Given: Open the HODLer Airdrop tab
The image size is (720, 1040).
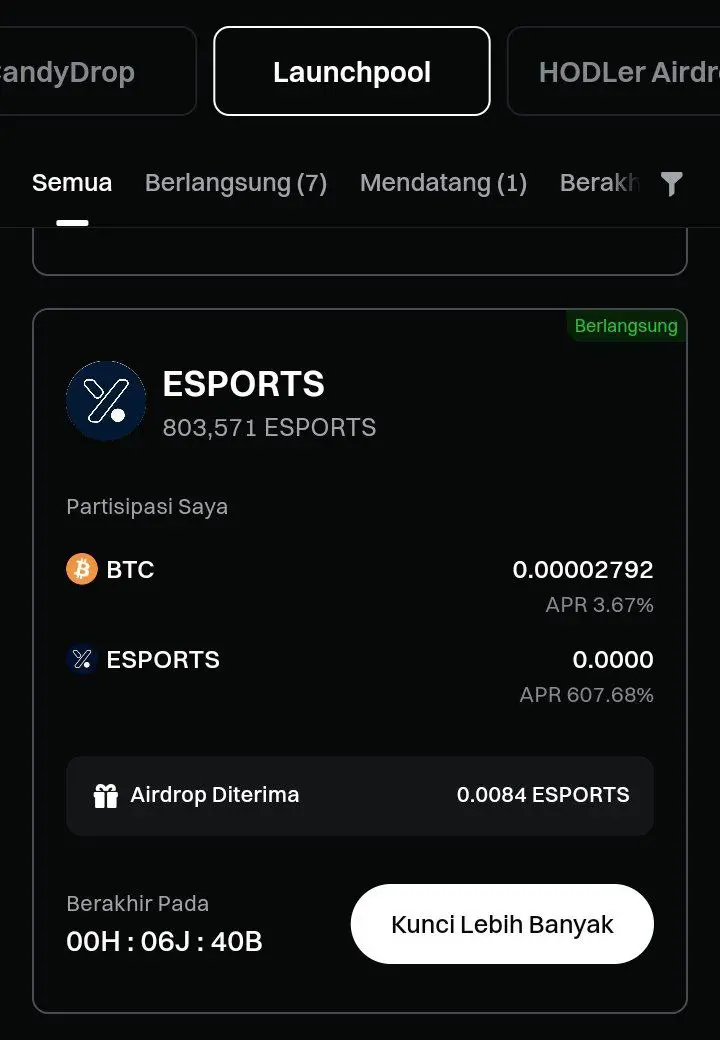Looking at the screenshot, I should point(614,71).
